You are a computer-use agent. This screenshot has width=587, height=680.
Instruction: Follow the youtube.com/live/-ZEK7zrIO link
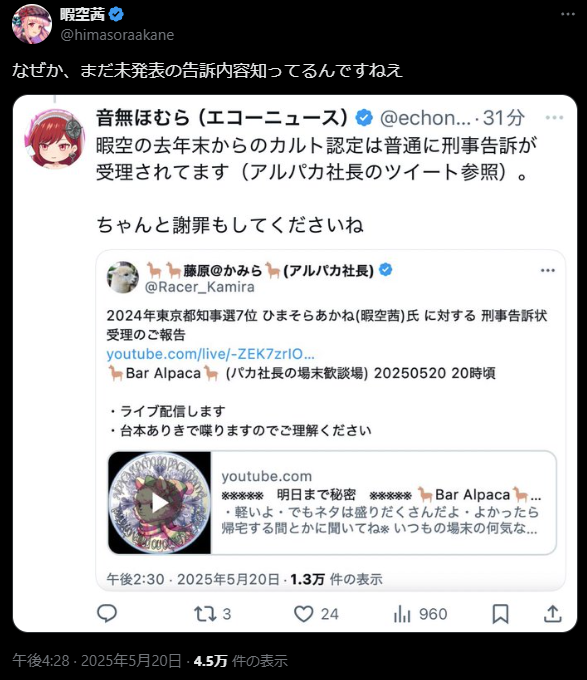pyautogui.click(x=211, y=354)
